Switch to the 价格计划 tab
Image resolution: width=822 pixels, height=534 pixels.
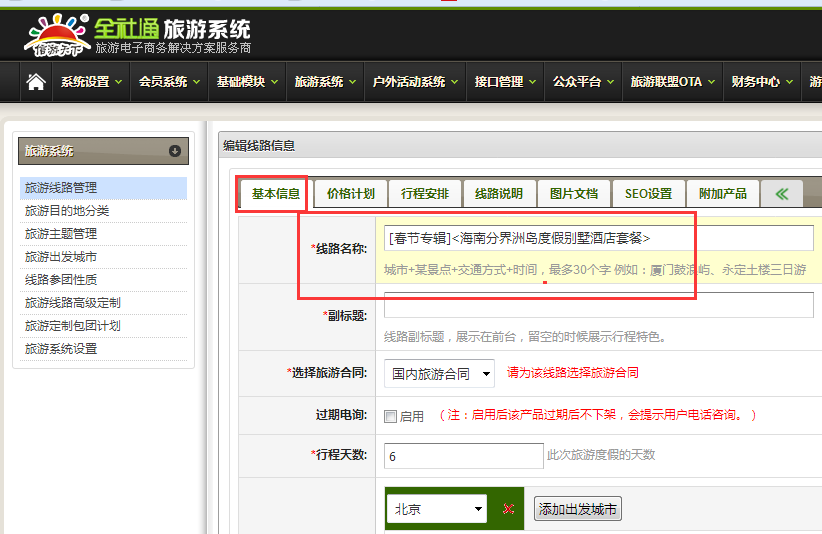[350, 194]
